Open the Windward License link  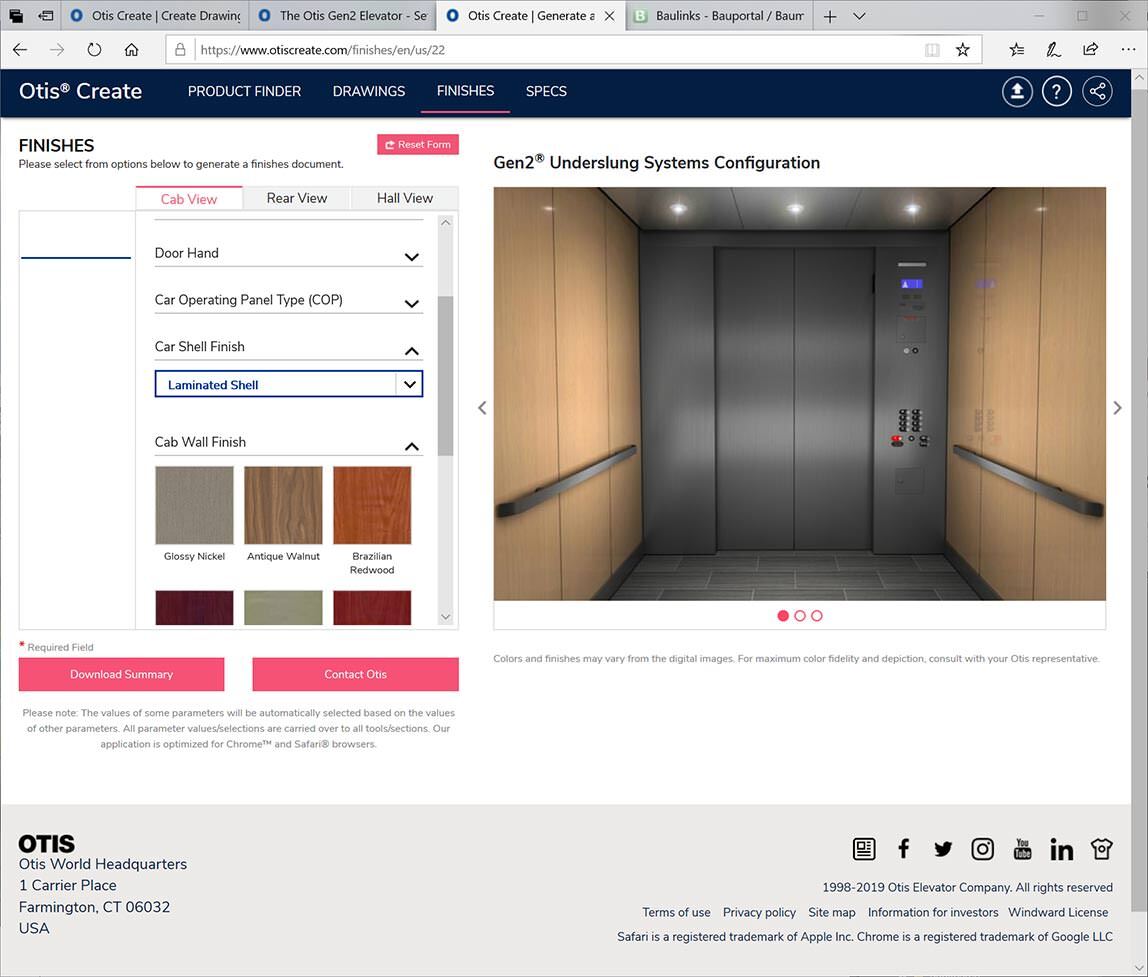tap(1058, 913)
